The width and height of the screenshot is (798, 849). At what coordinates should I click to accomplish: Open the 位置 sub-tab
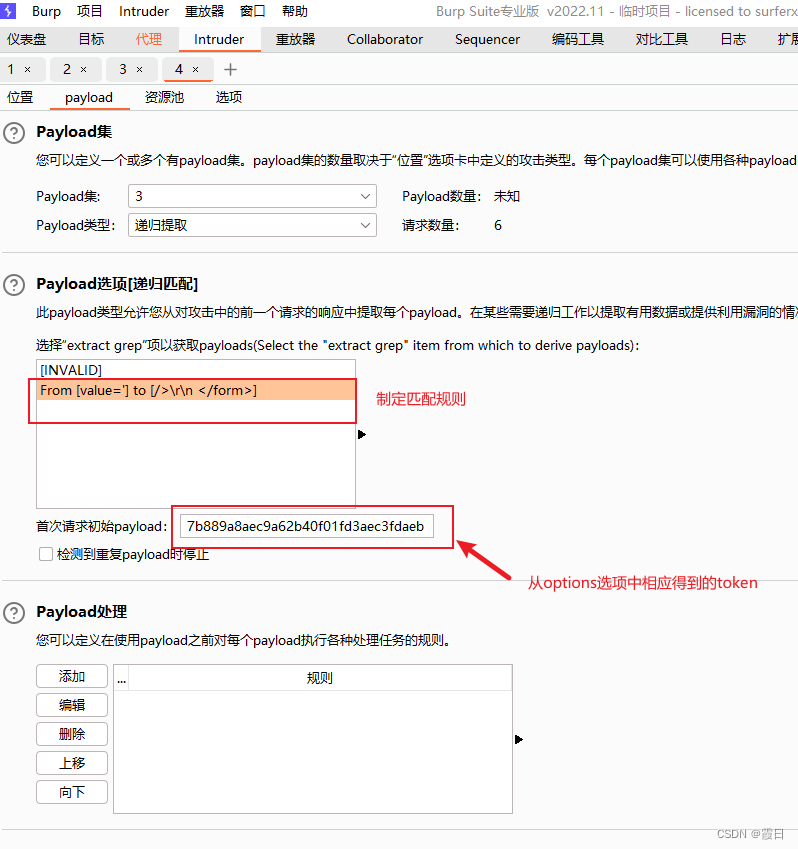20,97
